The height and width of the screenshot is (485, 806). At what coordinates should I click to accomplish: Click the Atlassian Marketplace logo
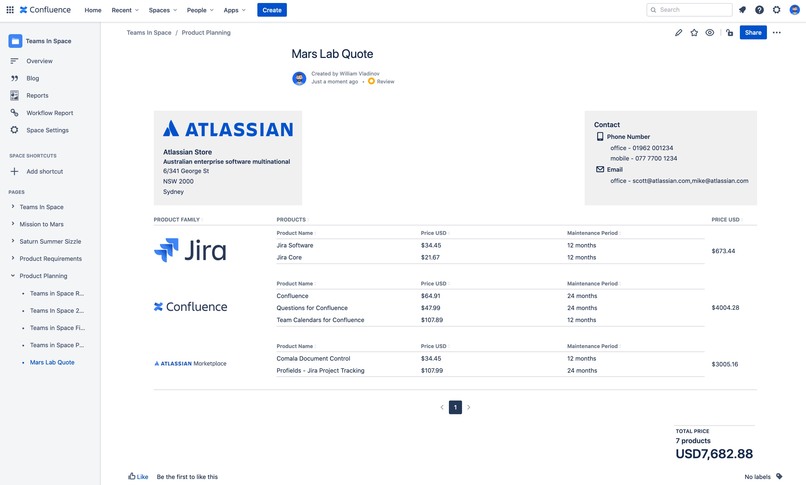(x=190, y=364)
